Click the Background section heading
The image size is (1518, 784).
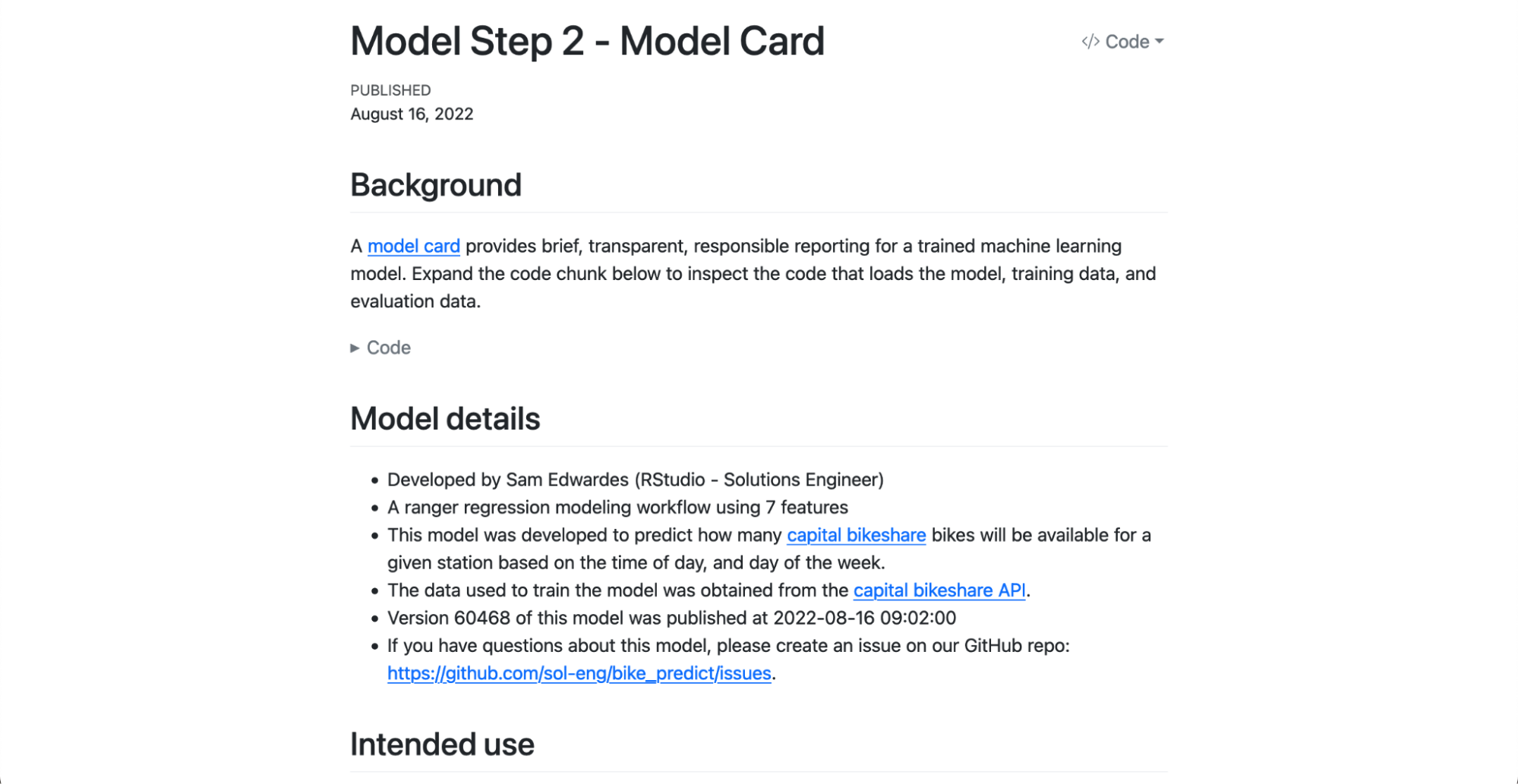tap(436, 185)
